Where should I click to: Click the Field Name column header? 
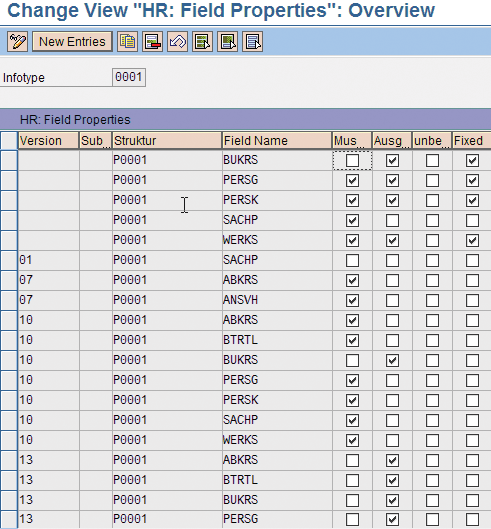point(277,141)
